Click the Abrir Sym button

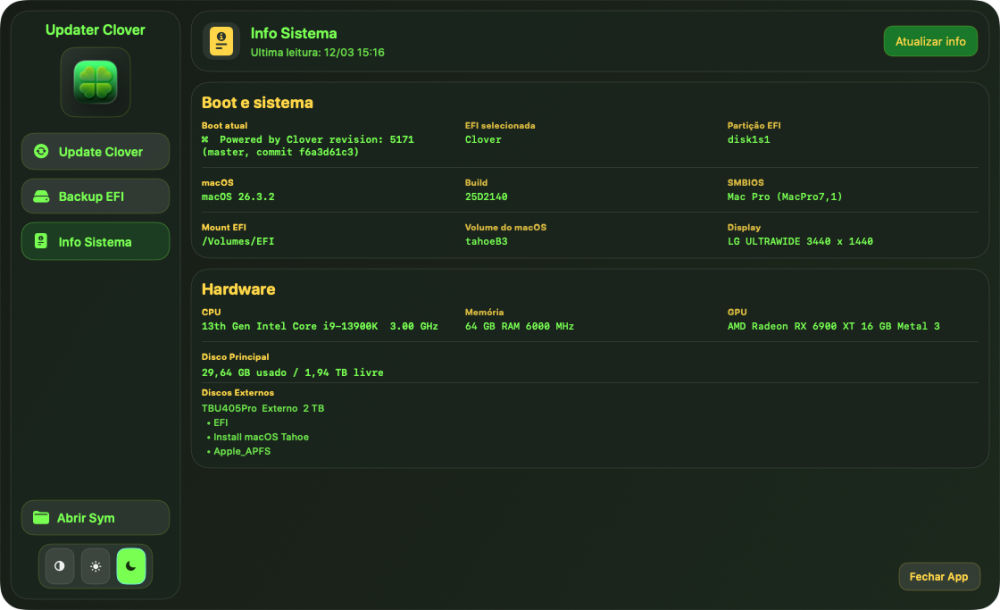pos(96,517)
